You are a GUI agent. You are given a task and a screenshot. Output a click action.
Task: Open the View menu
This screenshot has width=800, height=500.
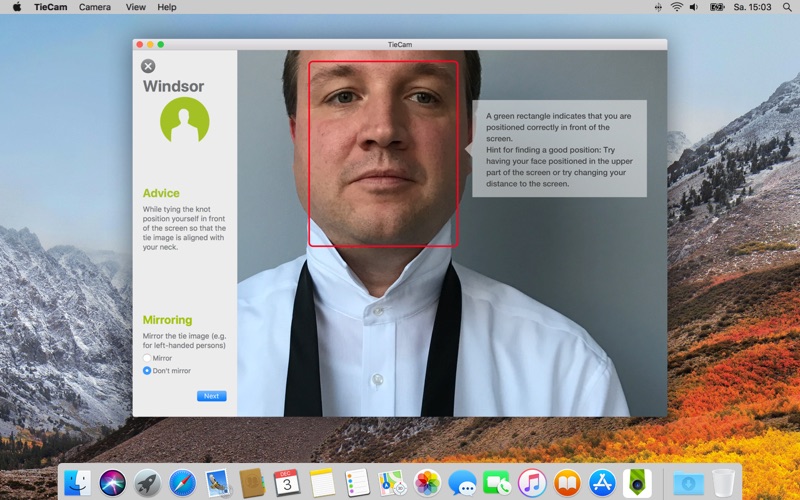135,7
